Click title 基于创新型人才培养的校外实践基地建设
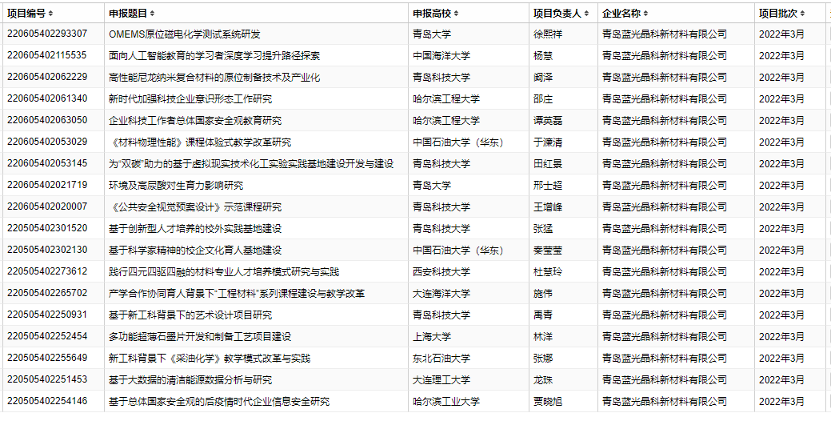This screenshot has height=422, width=832. click(x=195, y=229)
